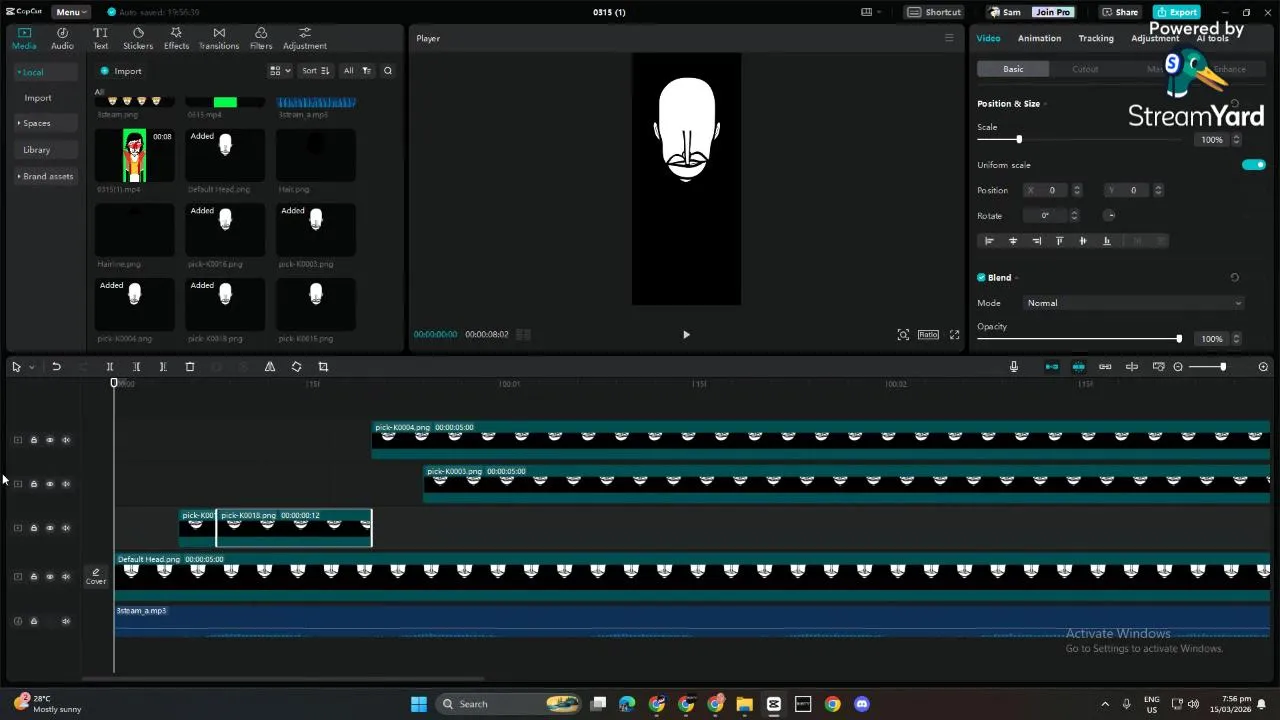
Task: Open the Filters tab
Action: (x=261, y=39)
